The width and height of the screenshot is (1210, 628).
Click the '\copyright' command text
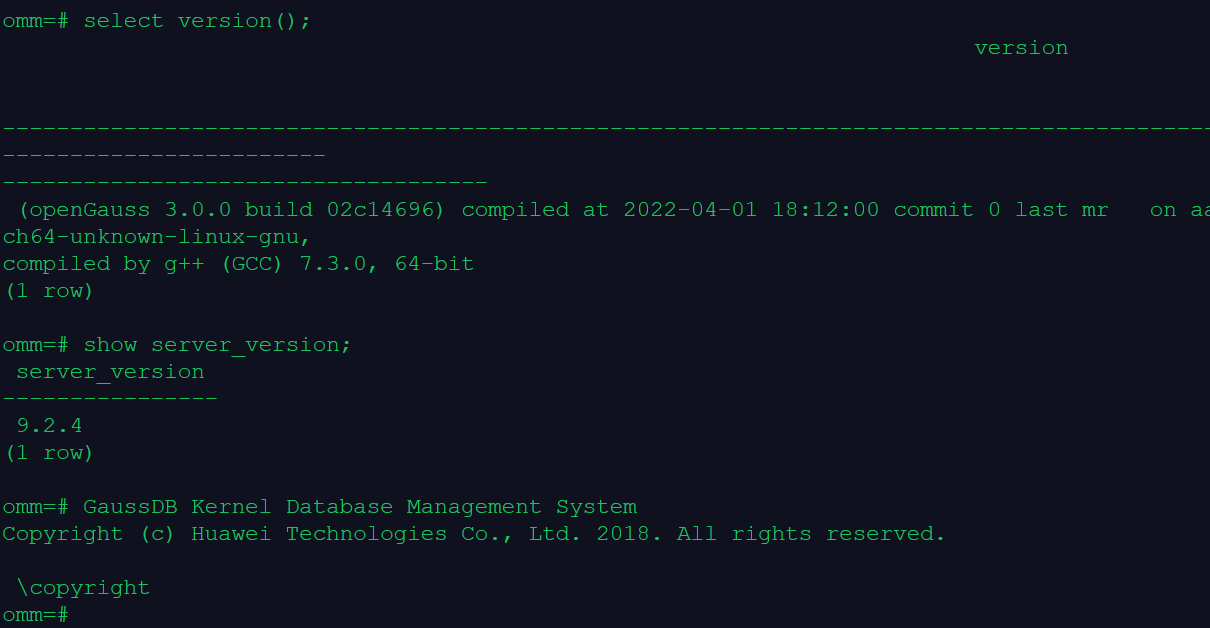[83, 588]
